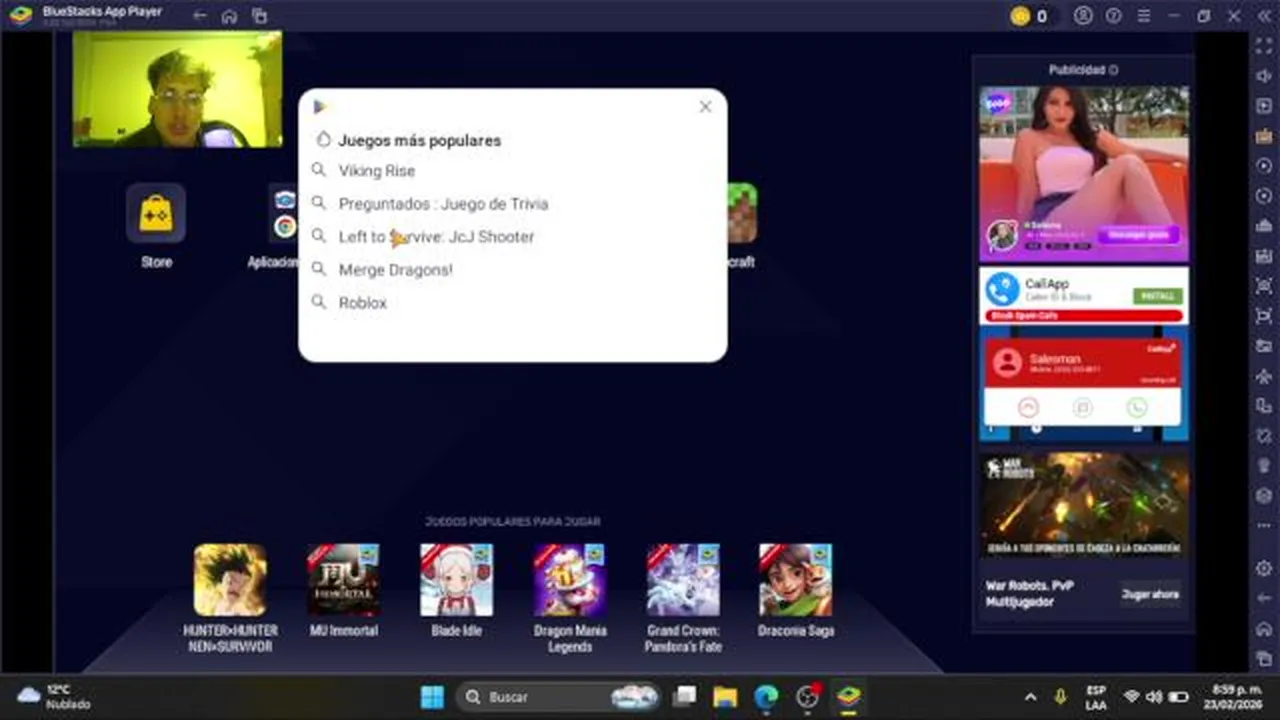Image resolution: width=1280 pixels, height=720 pixels.
Task: Open the Minecraft app icon
Action: coord(742,213)
